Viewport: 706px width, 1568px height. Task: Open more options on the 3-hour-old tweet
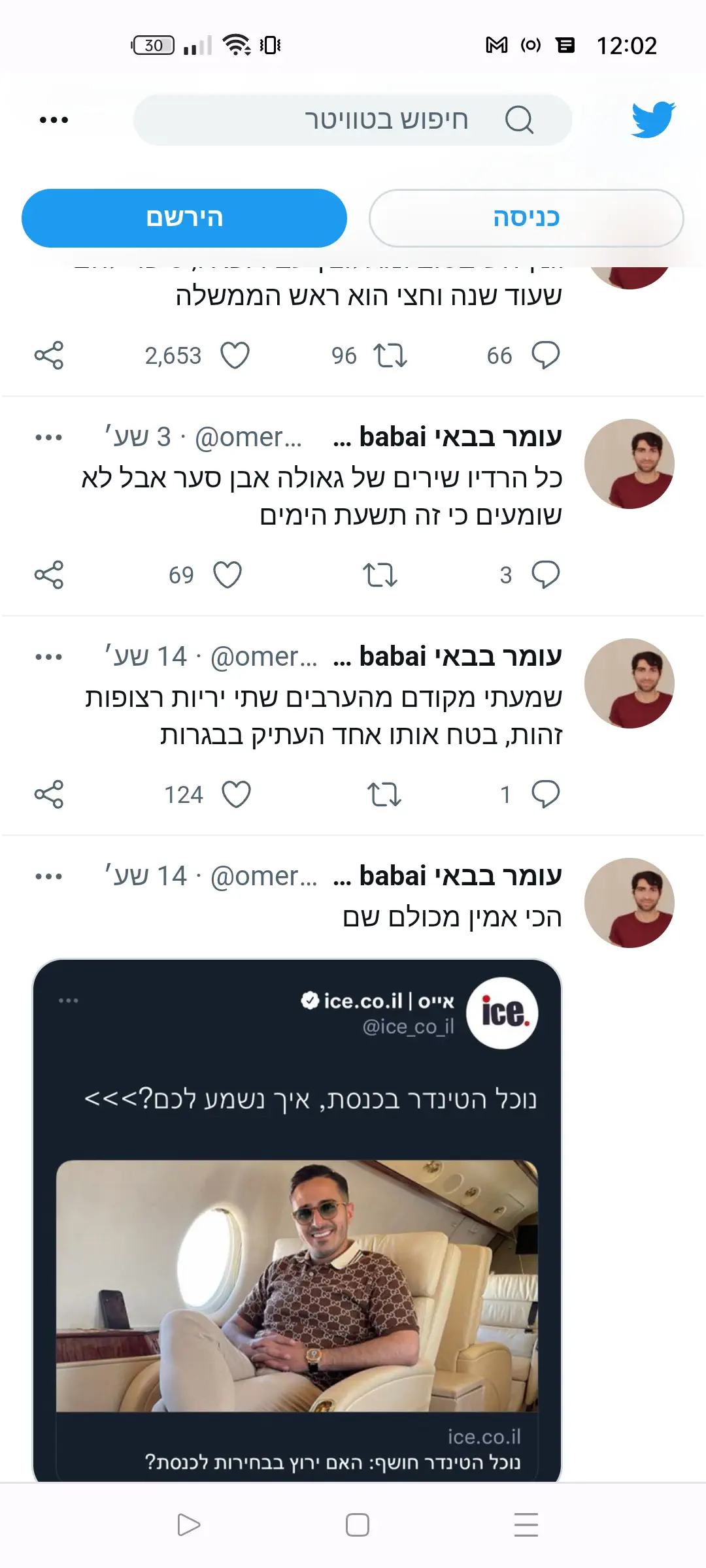[x=49, y=437]
